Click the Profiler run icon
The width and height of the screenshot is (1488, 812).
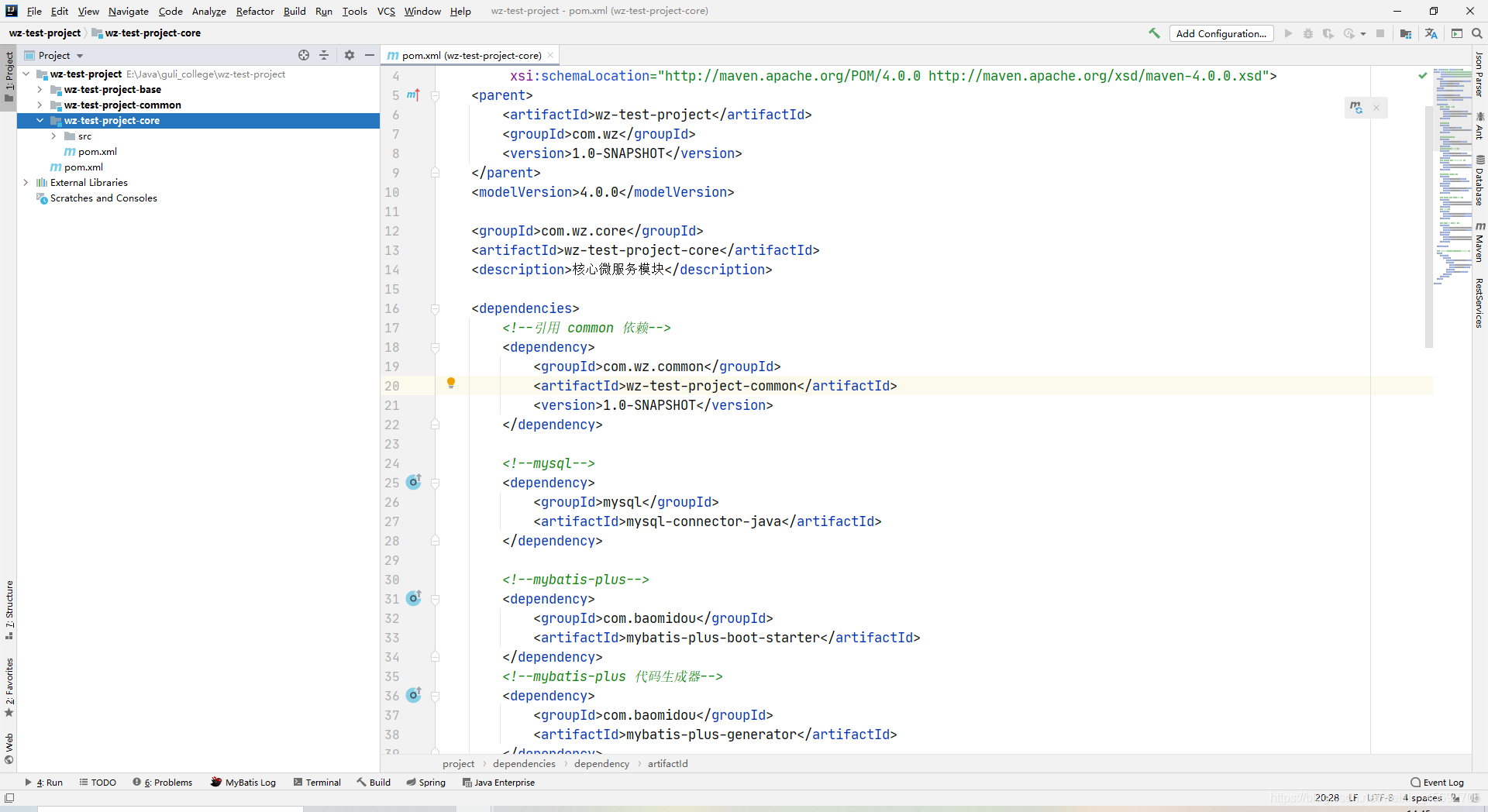coord(1349,33)
